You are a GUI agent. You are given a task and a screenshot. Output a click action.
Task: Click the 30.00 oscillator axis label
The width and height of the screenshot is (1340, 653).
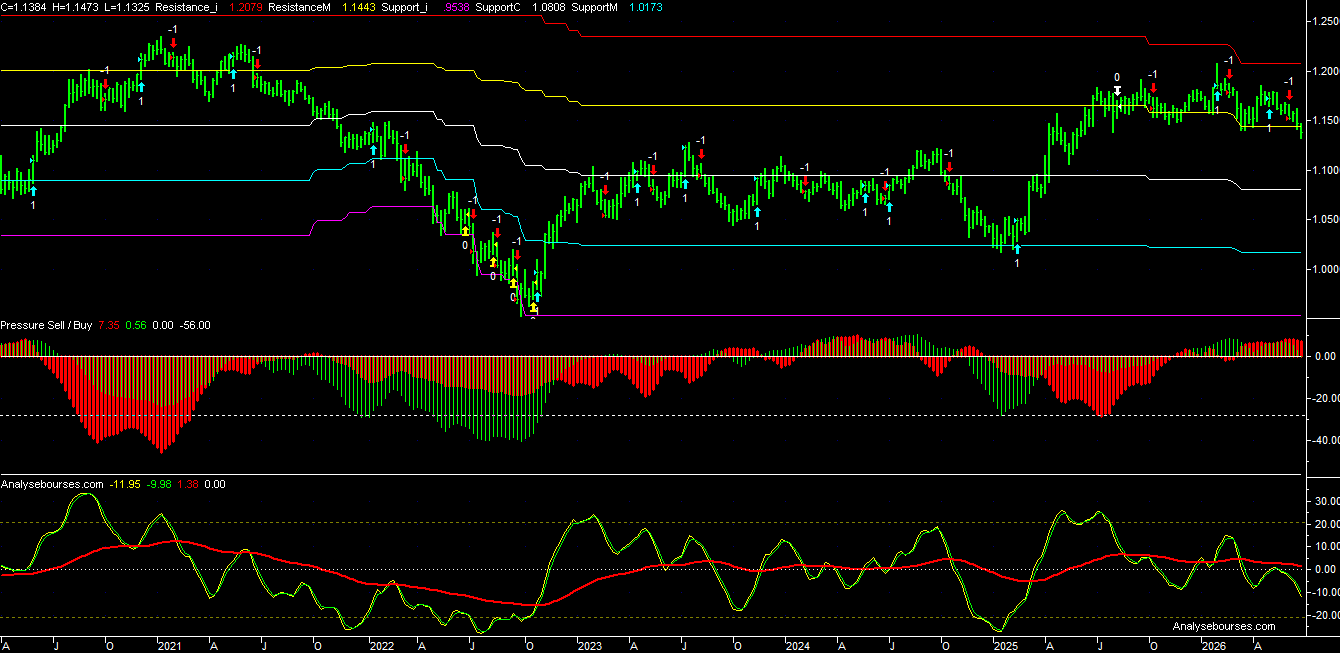tap(1327, 501)
